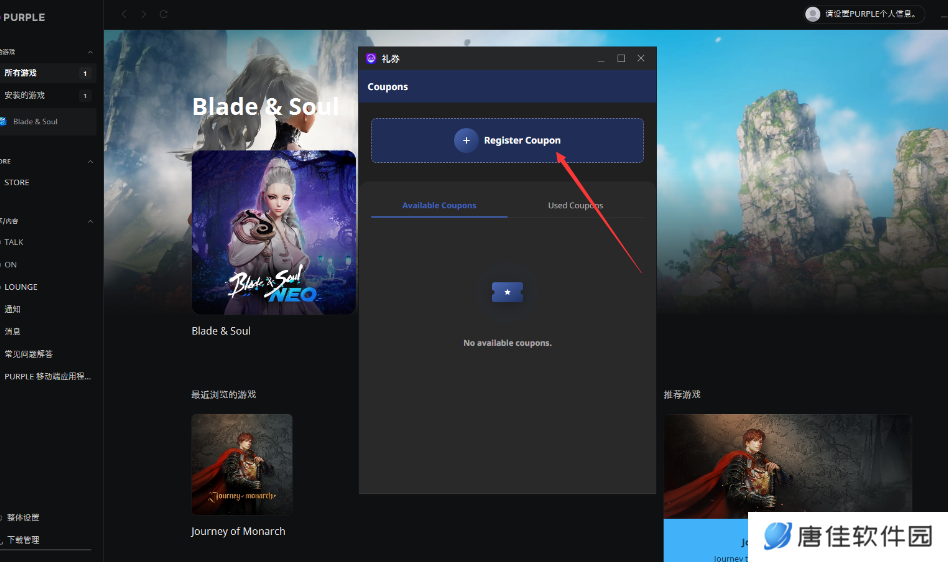This screenshot has width=948, height=562.
Task: Open 常见问题解答 in the sidebar
Action: 28,354
